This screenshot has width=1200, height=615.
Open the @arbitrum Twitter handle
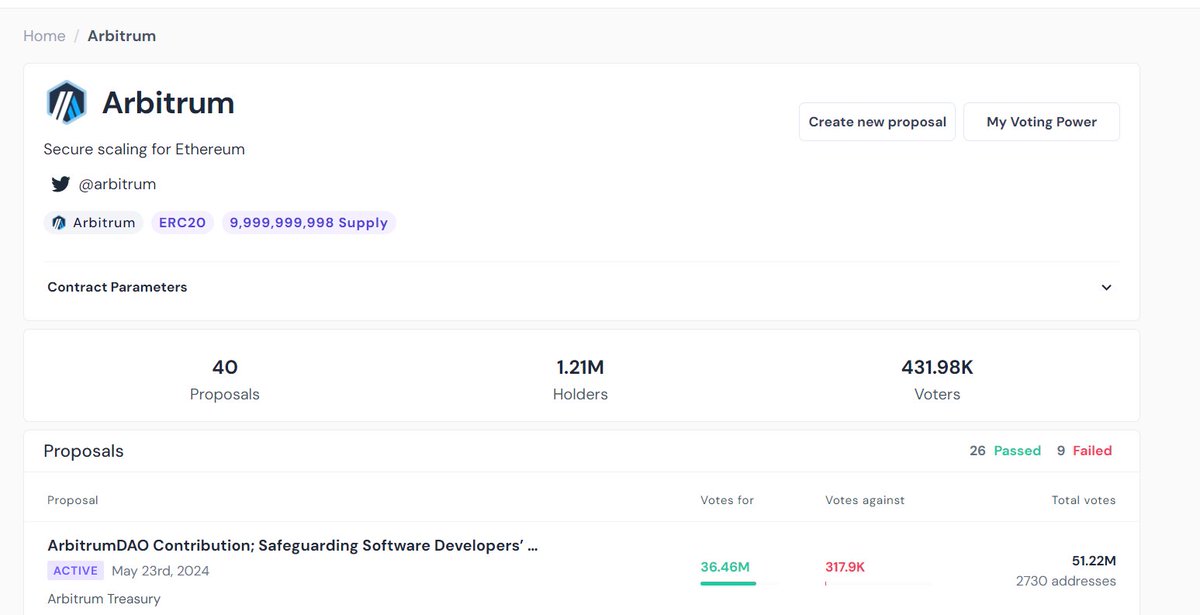pos(117,184)
